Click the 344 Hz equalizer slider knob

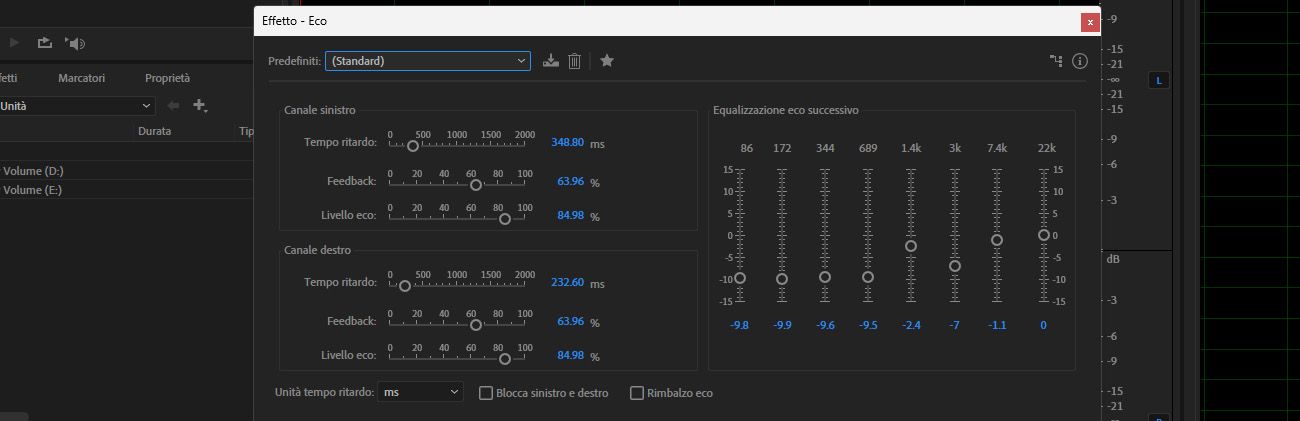pos(825,277)
